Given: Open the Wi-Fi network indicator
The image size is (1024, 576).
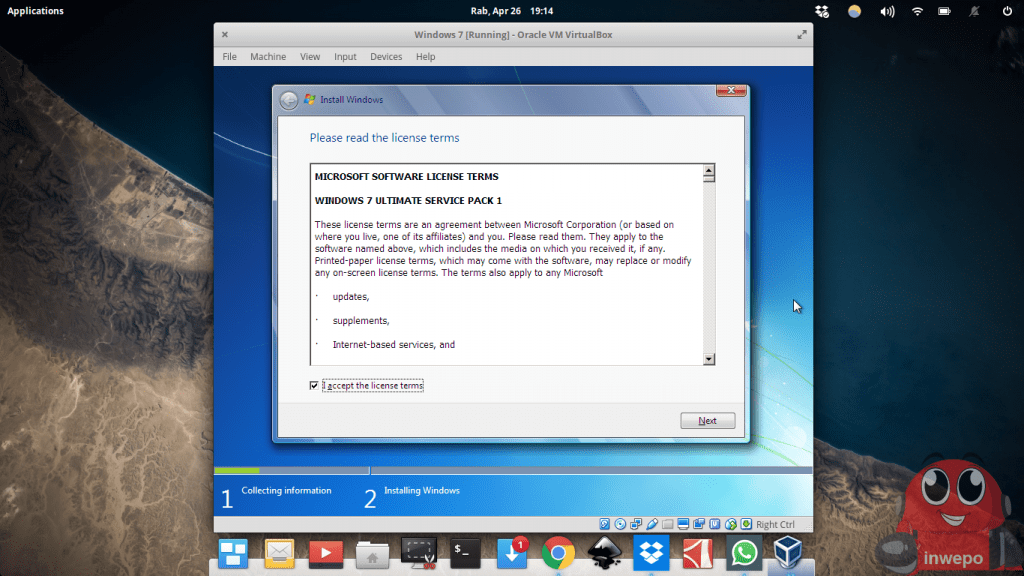Looking at the screenshot, I should (917, 11).
